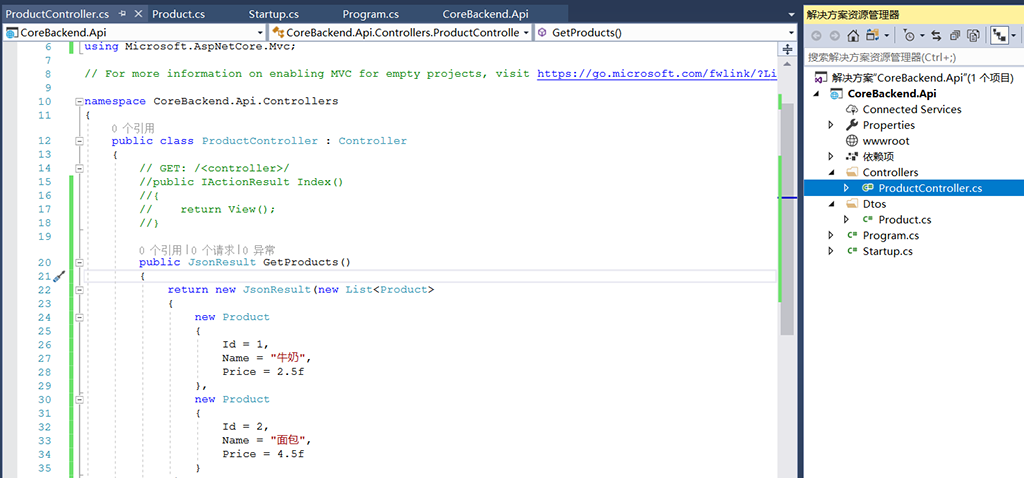Screen dimensions: 1024x478
Task: Switch to the CoreBackend.Api editor tab
Action: [485, 14]
